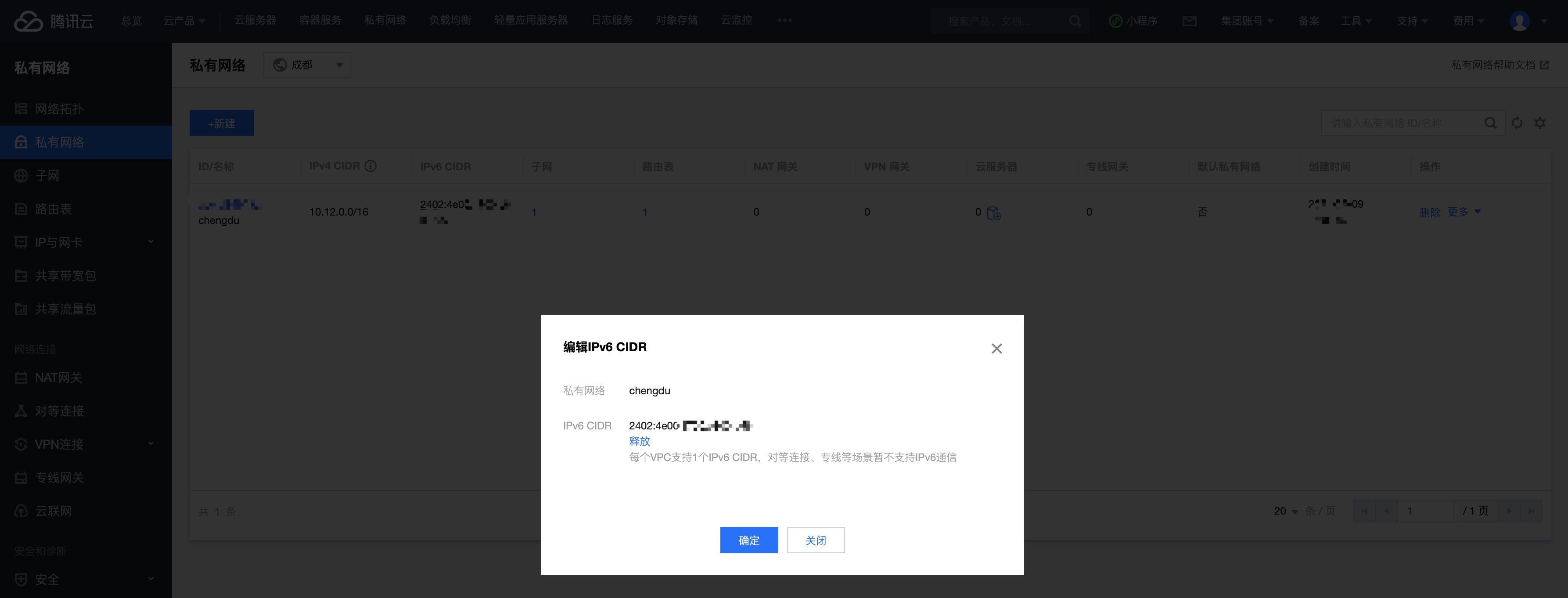Image resolution: width=1568 pixels, height=598 pixels.
Task: Open the user avatar account menu
Action: (x=1520, y=22)
